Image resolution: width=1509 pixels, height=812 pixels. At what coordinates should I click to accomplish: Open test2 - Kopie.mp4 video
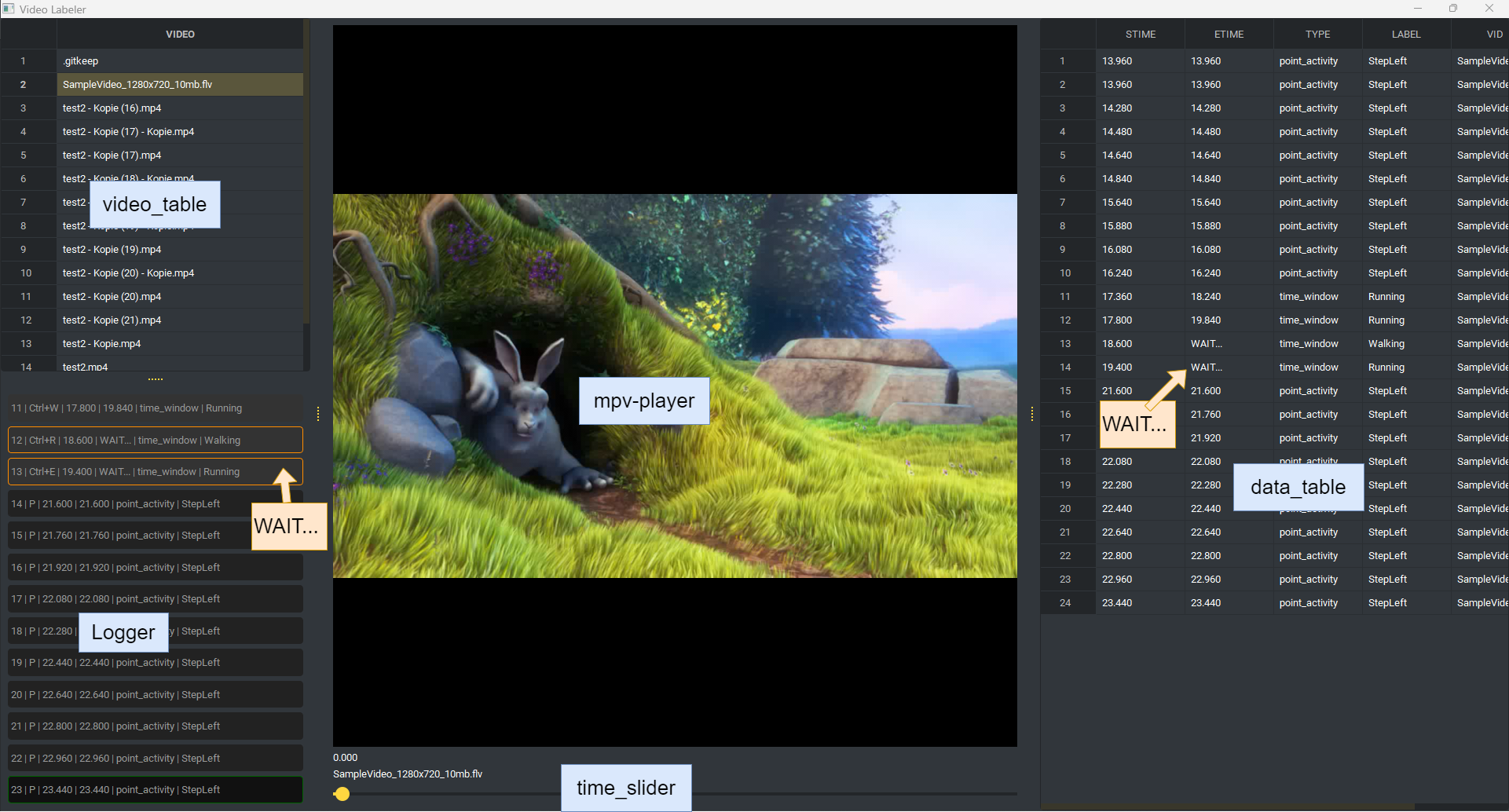point(180,344)
